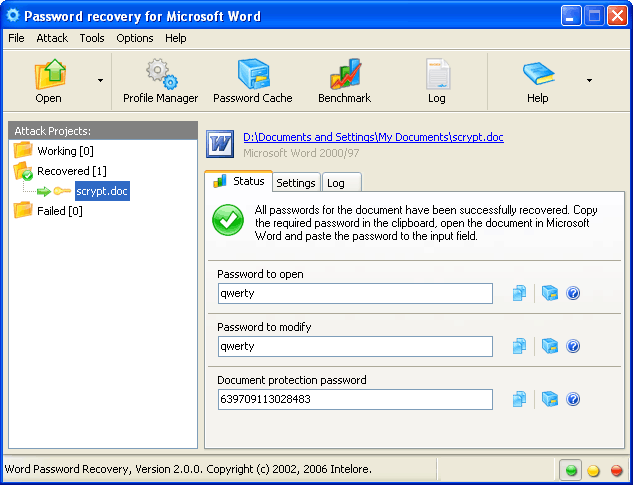
Task: Save Password to modify into cache
Action: pos(549,346)
